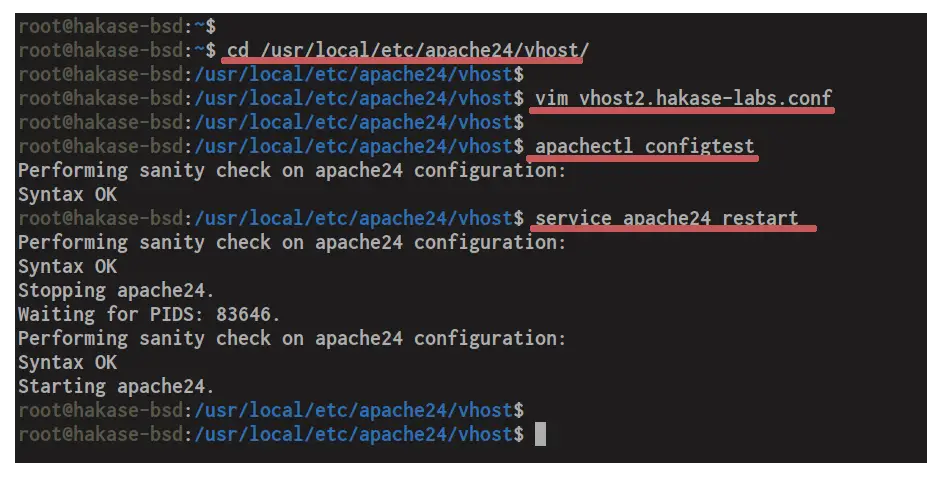Click the first 'Performing sanity check' line
This screenshot has width=943, height=478.
292,170
